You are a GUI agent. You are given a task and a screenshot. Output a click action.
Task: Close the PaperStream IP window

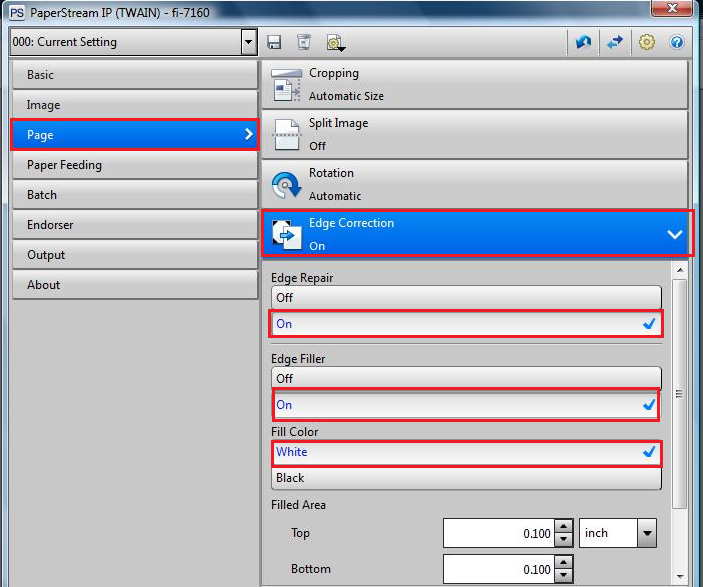pos(672,9)
